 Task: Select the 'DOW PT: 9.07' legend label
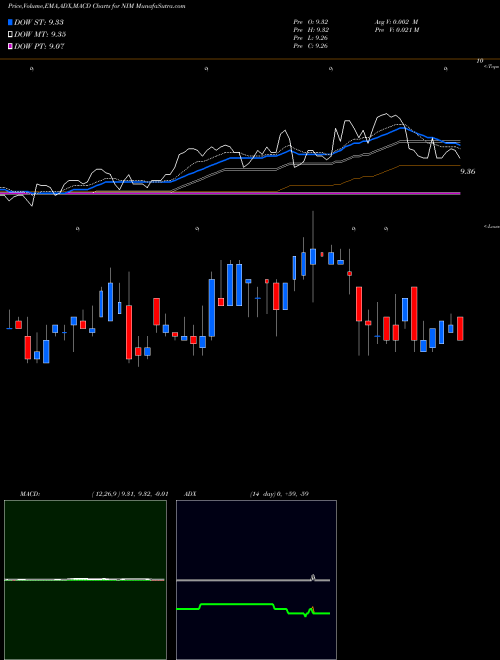click(x=39, y=46)
